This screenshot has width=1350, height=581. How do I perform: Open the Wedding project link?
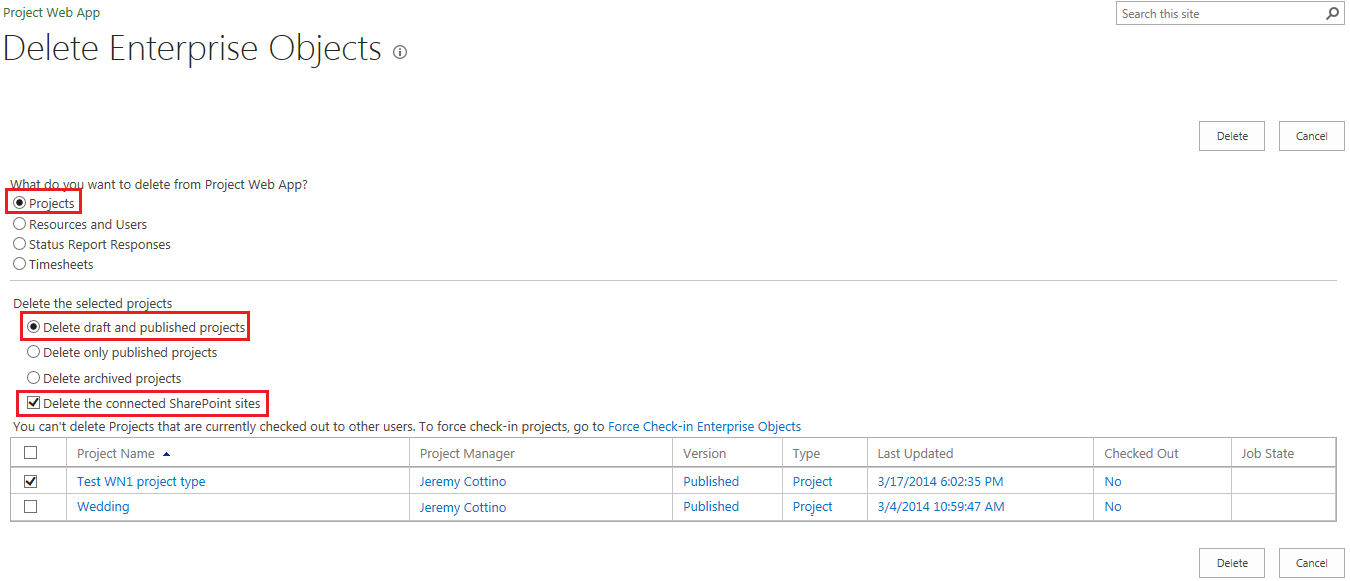tap(103, 506)
